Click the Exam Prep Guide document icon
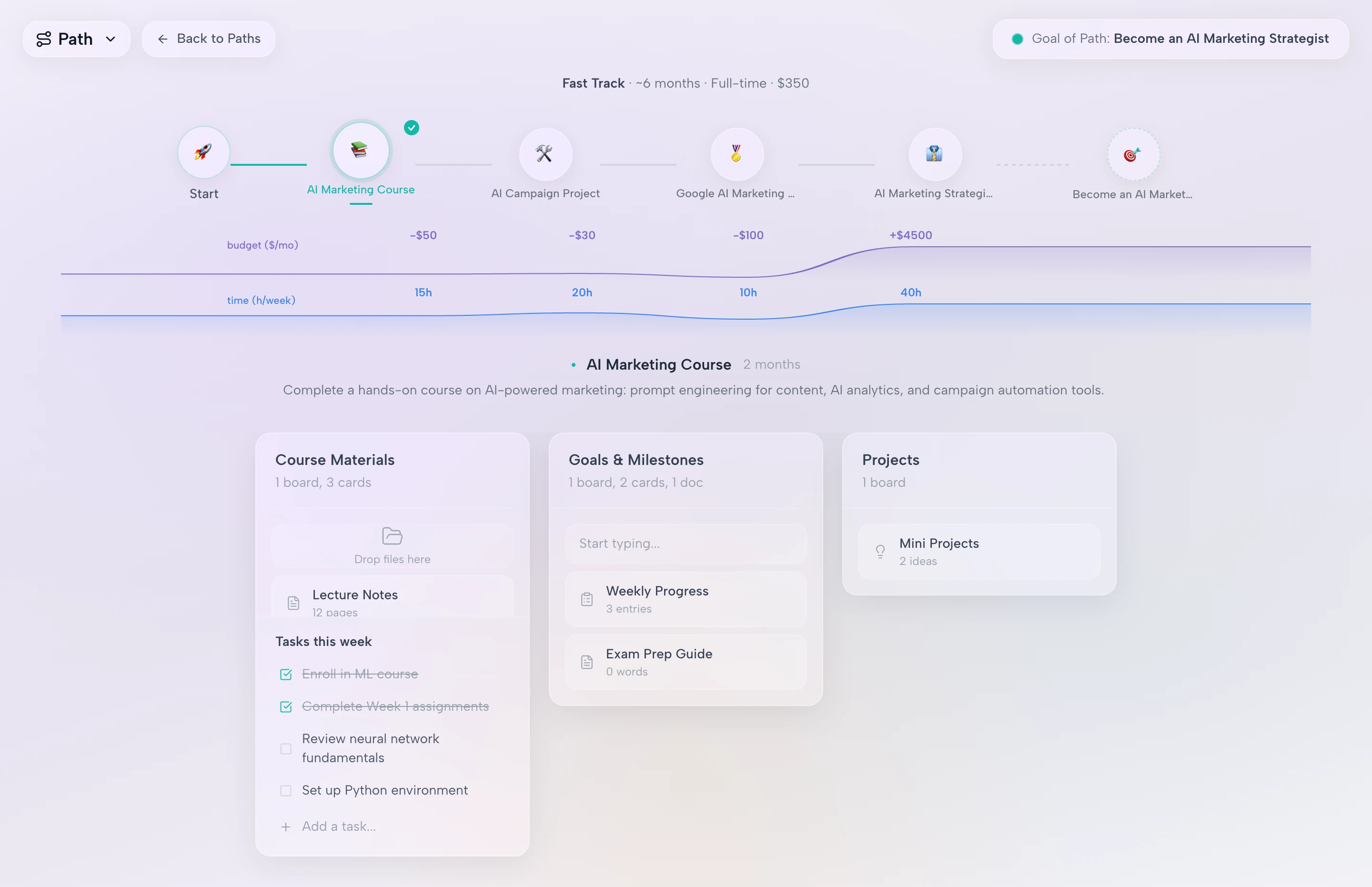Viewport: 1372px width, 887px height. [587, 662]
